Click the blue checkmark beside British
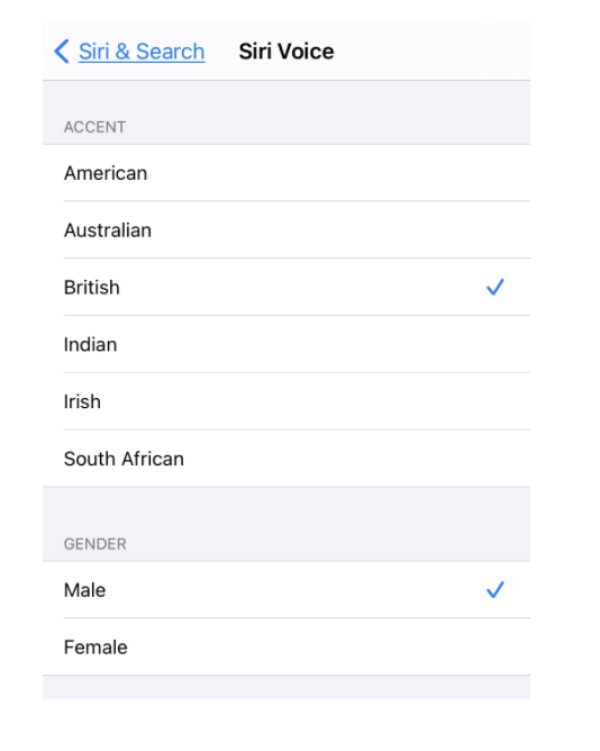 click(x=495, y=287)
